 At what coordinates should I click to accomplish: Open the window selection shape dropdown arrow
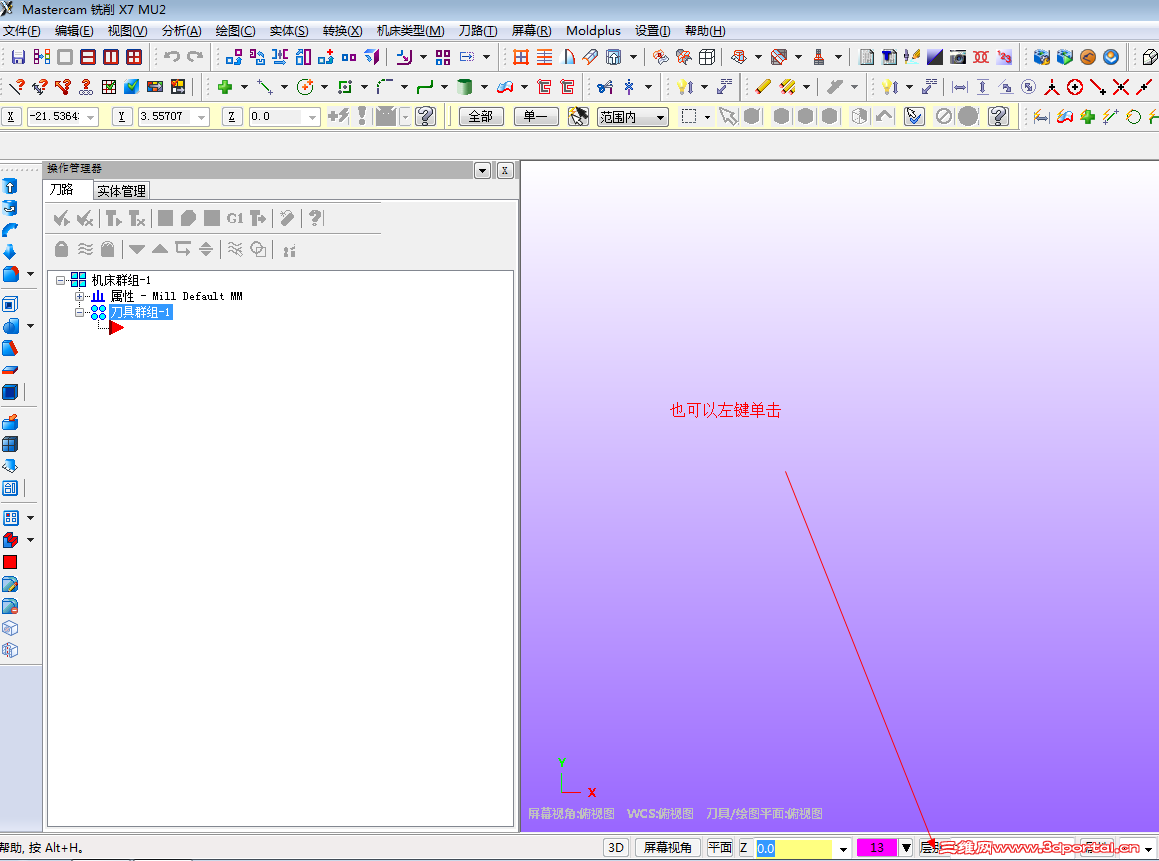[707, 117]
